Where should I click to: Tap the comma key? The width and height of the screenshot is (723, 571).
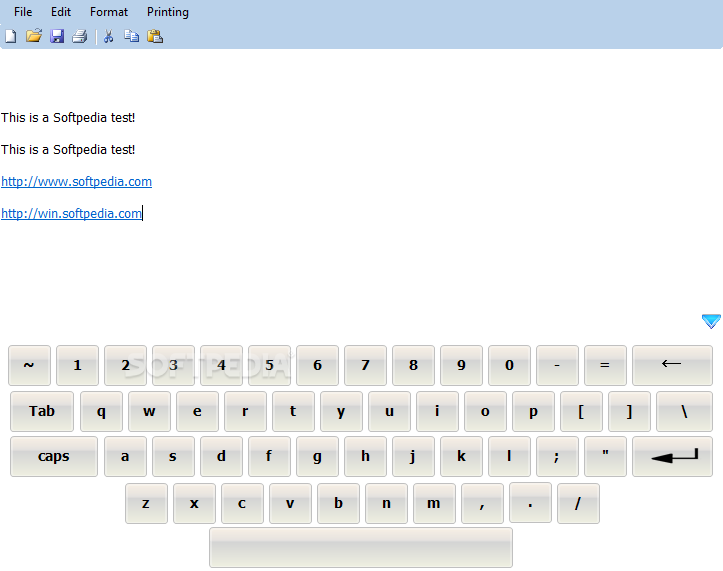482,504
